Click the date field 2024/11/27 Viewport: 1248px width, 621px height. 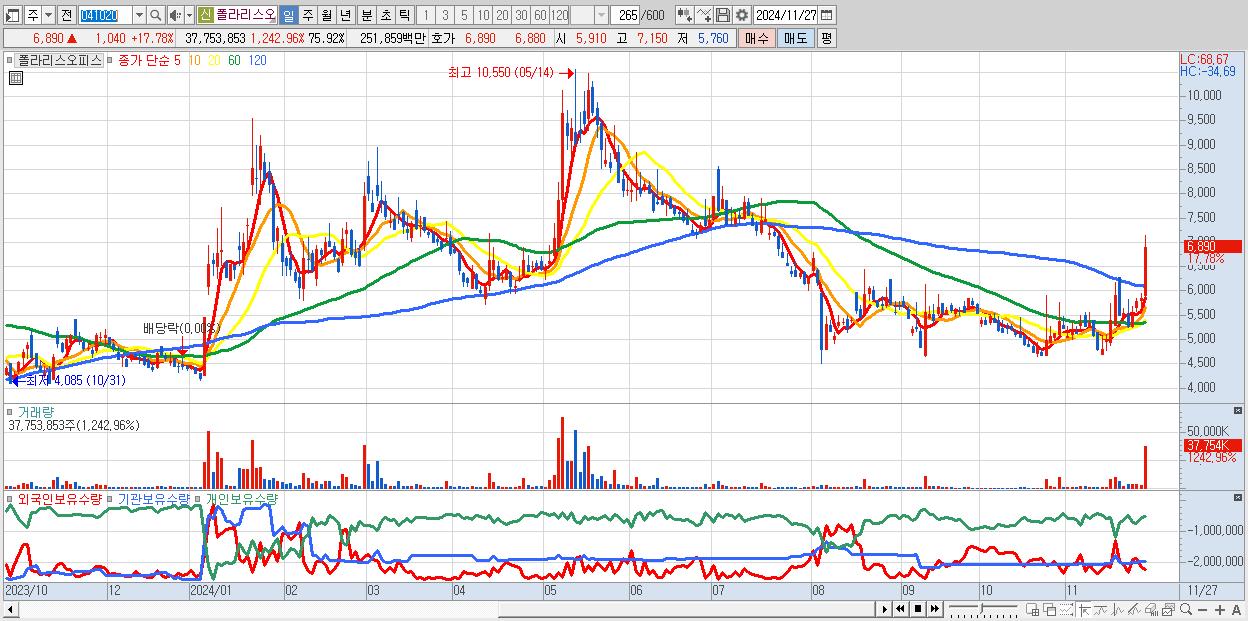pos(785,15)
